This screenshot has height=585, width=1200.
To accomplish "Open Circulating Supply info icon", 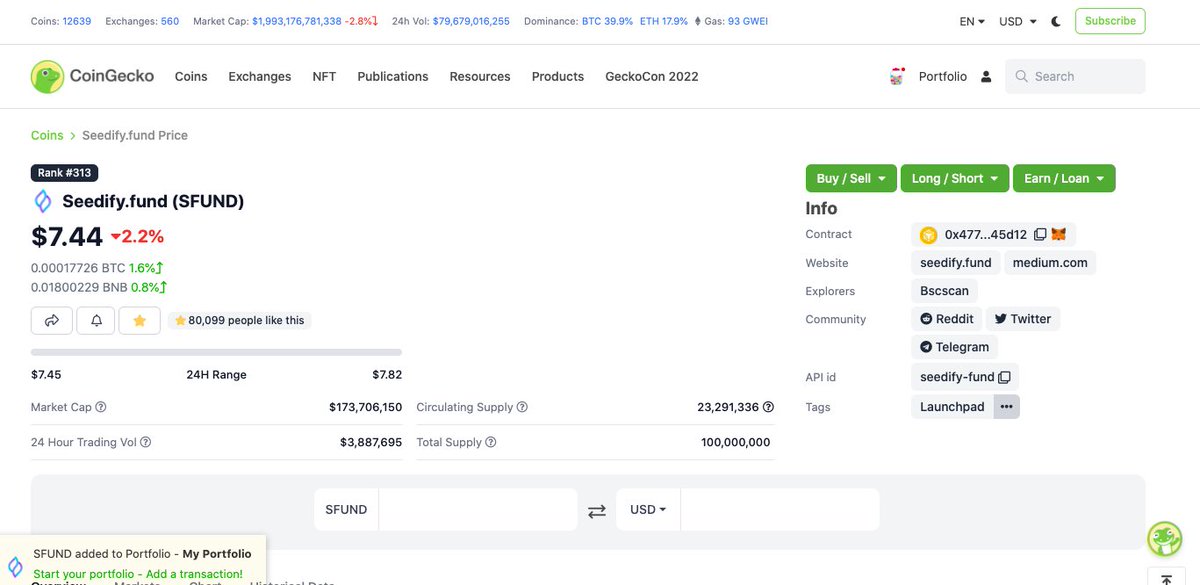I will (x=523, y=408).
